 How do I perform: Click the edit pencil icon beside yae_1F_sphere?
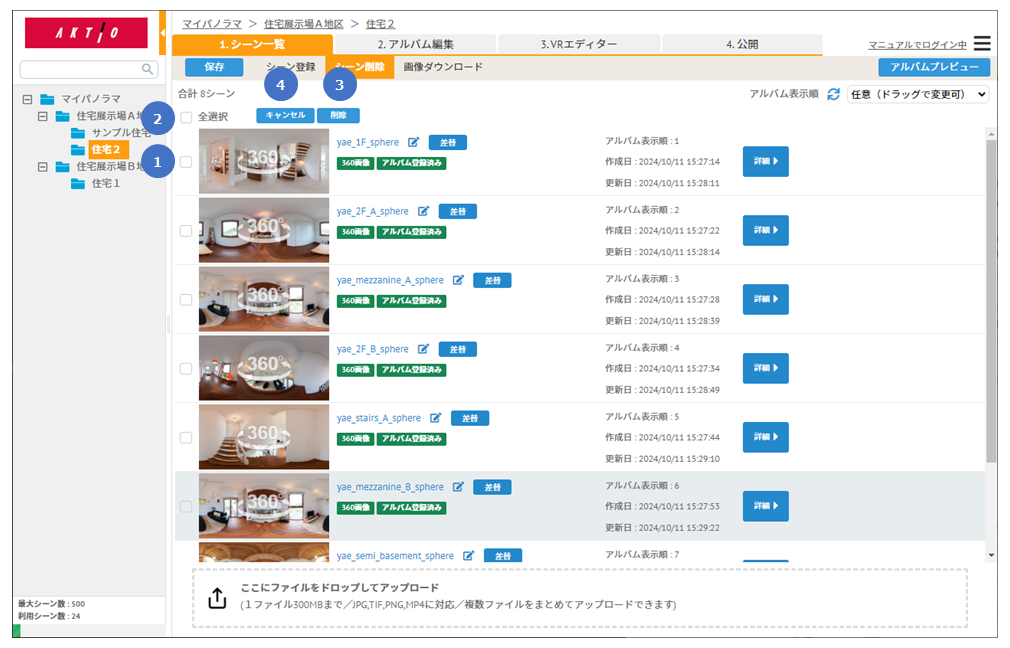(x=414, y=142)
